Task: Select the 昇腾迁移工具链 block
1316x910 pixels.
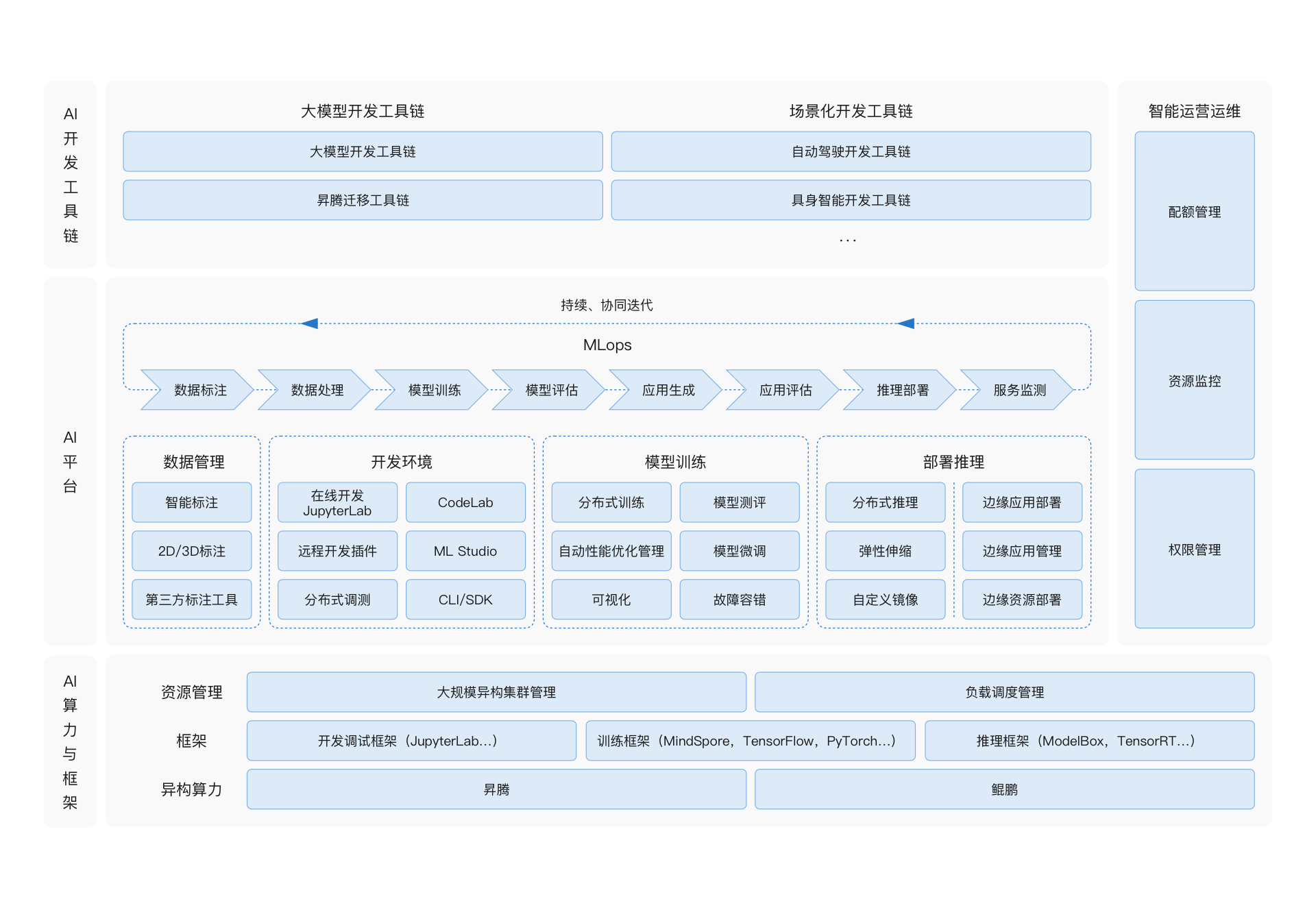Action: click(363, 200)
